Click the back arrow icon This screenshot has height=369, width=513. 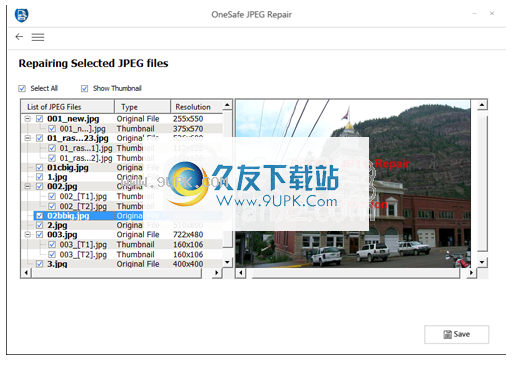tap(19, 37)
